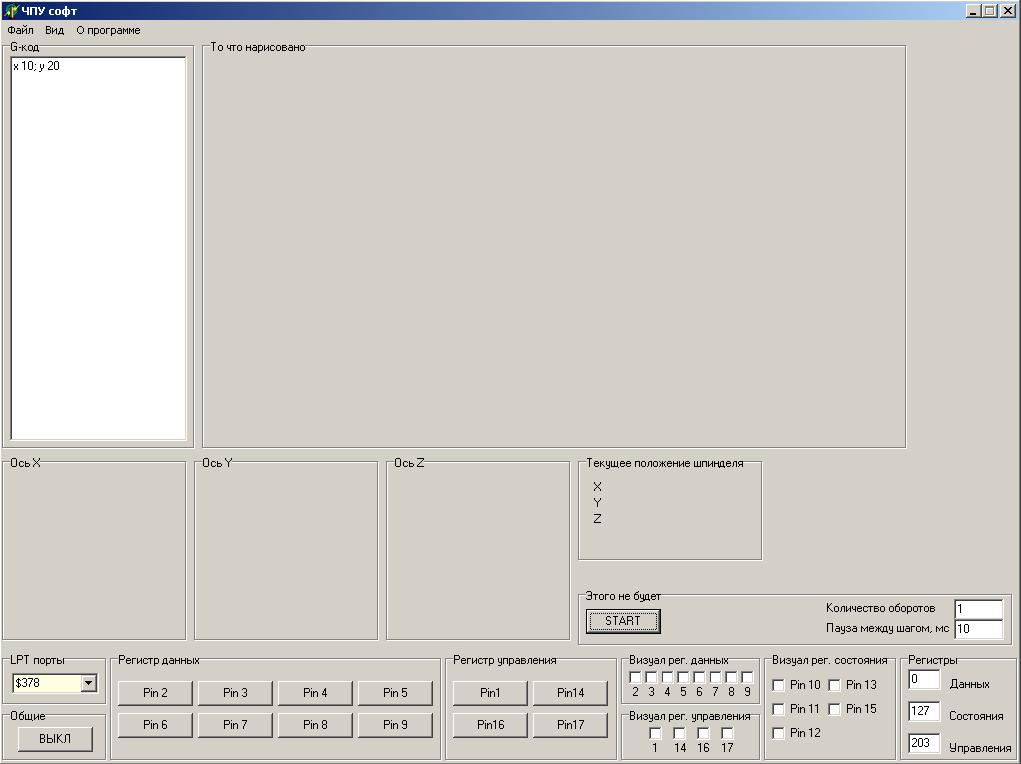Screen dimensions: 1021x764
Task: Expand the LPT ports $378 dropdown
Action: [88, 683]
